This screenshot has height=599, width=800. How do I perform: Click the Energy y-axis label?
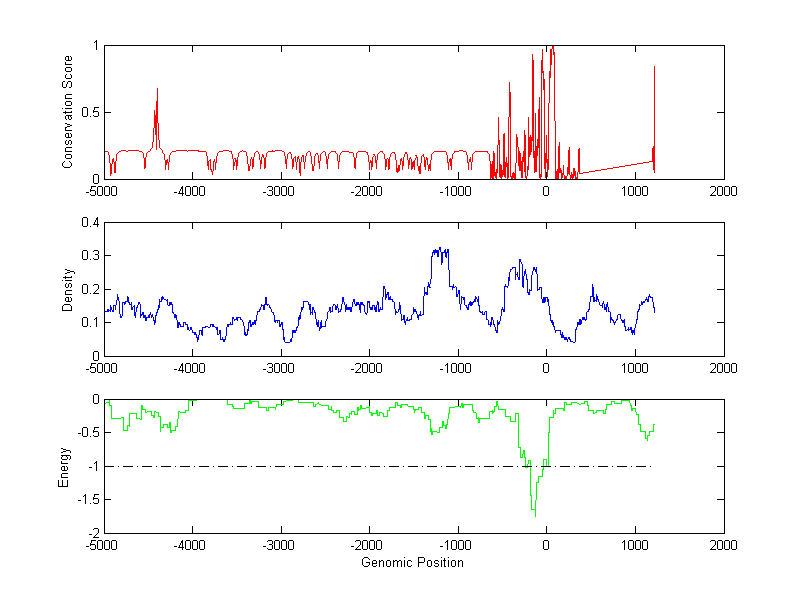coord(65,467)
